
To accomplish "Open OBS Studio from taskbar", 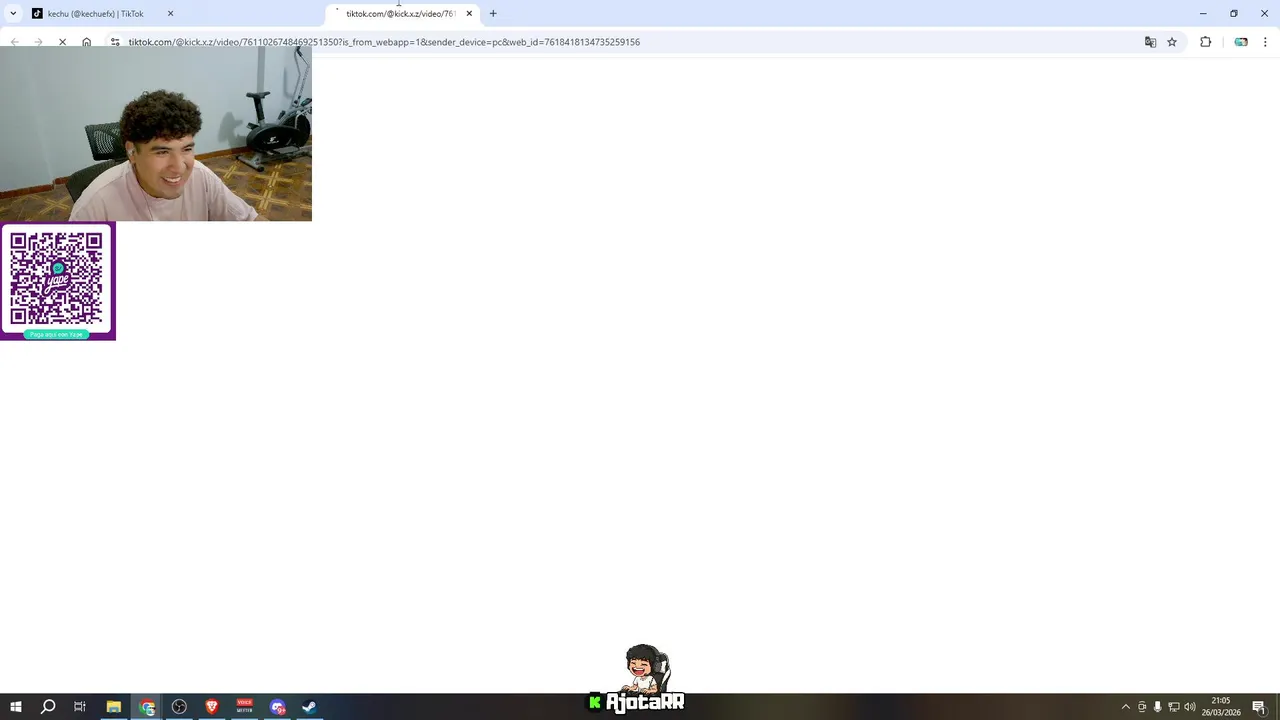I will tap(179, 707).
